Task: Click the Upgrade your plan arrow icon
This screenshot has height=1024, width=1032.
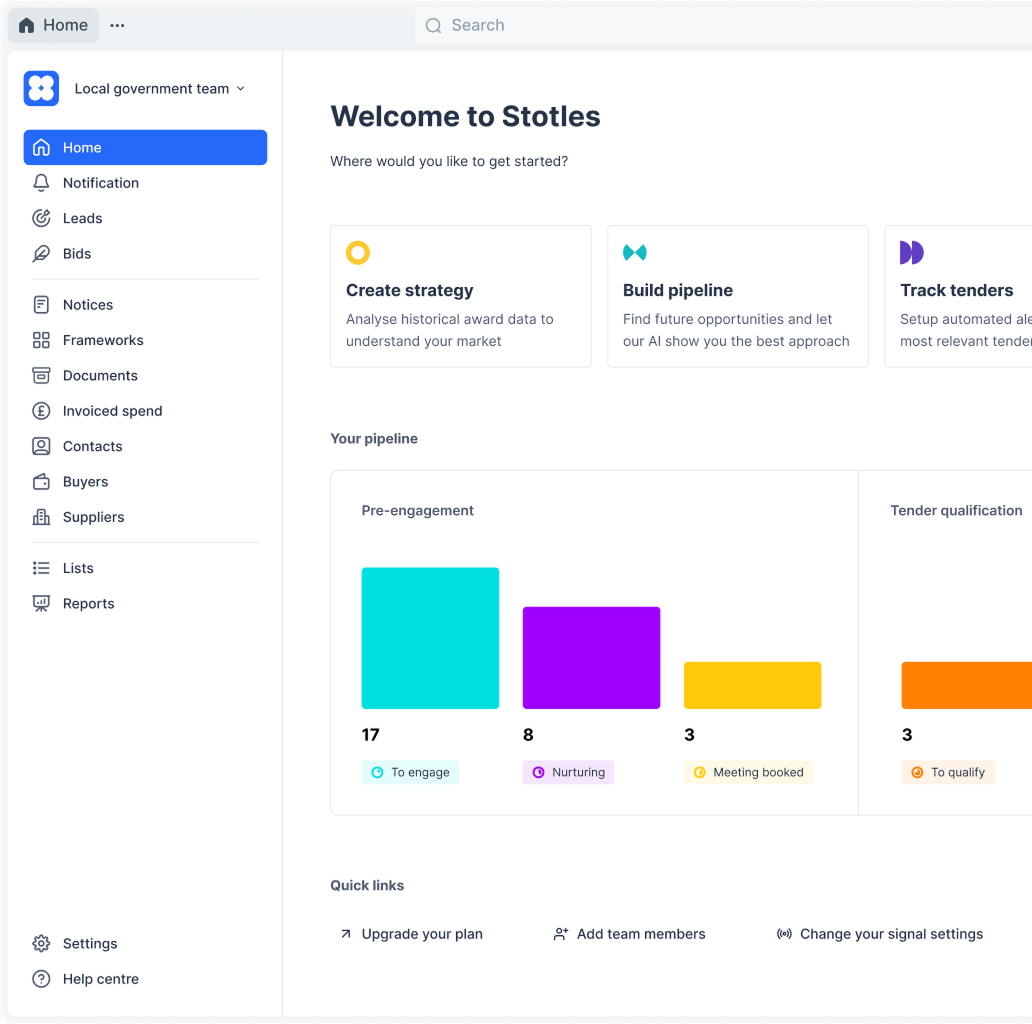Action: click(346, 934)
